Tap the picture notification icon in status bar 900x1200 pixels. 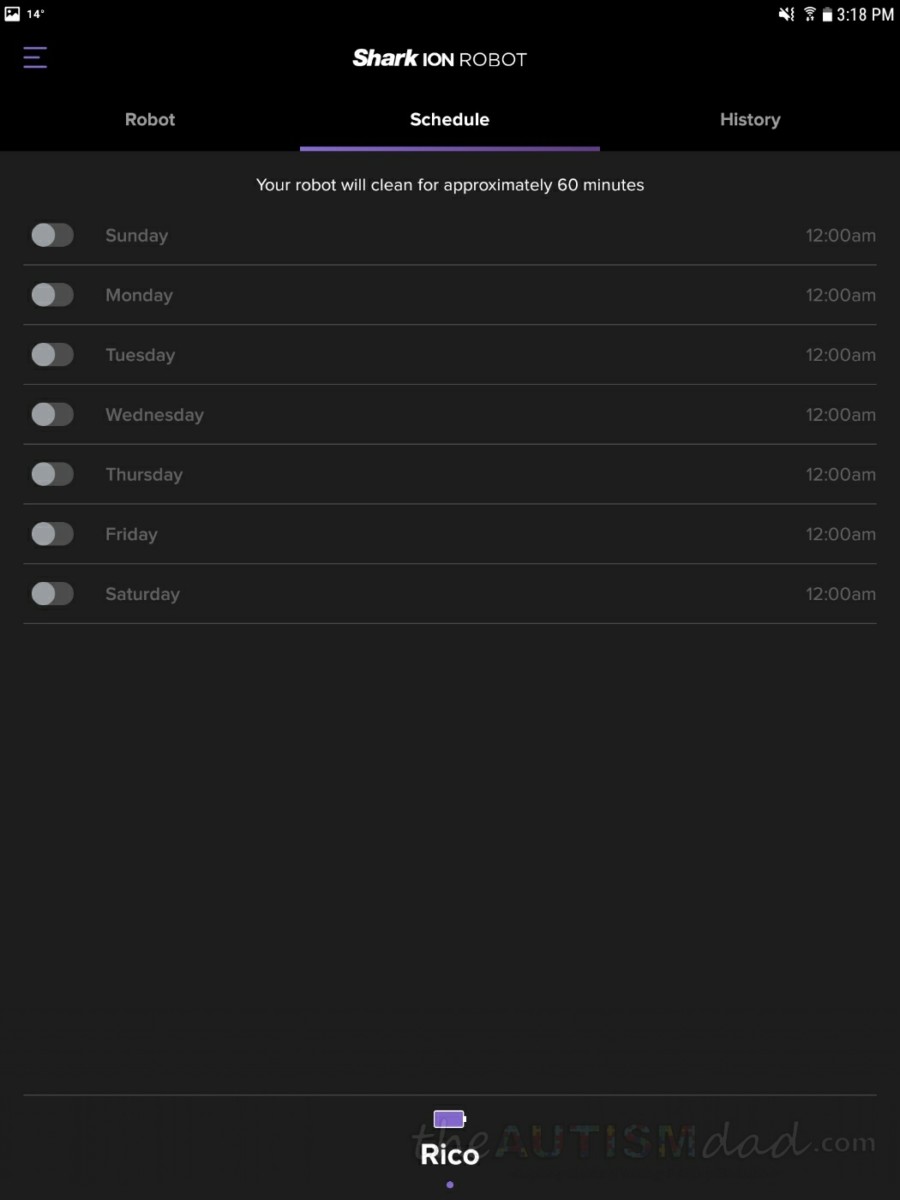(12, 14)
